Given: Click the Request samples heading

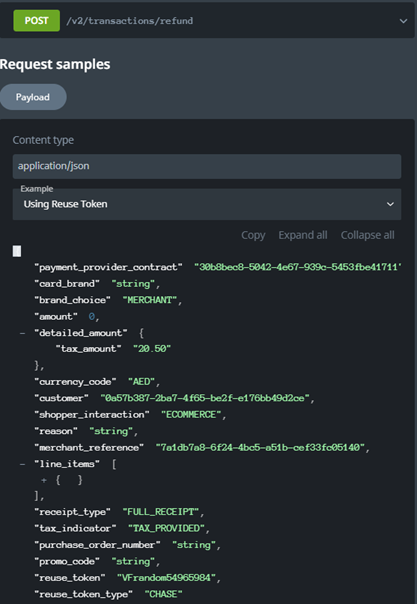Looking at the screenshot, I should click(x=55, y=64).
